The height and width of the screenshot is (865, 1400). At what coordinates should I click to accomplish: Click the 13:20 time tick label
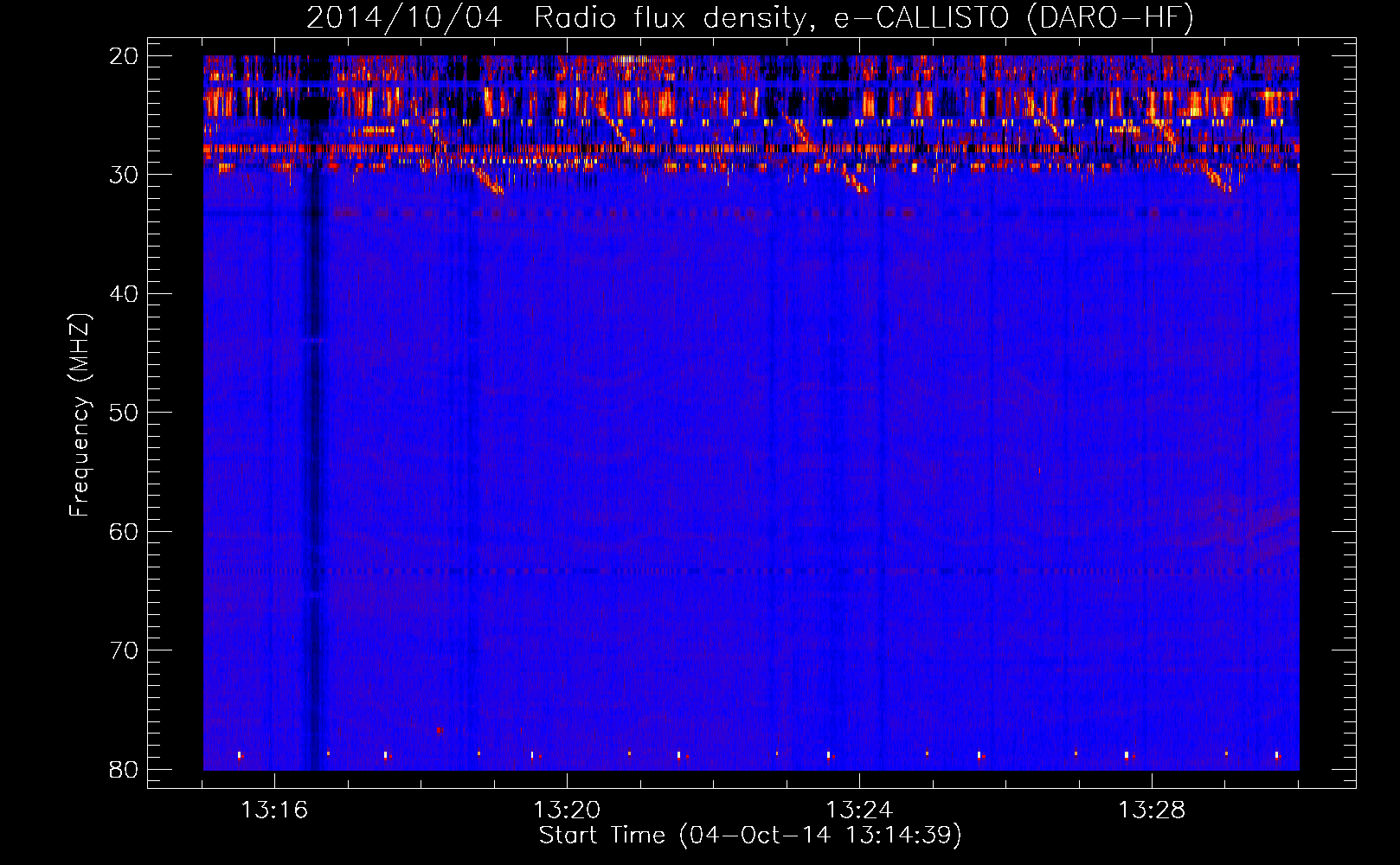point(567,811)
